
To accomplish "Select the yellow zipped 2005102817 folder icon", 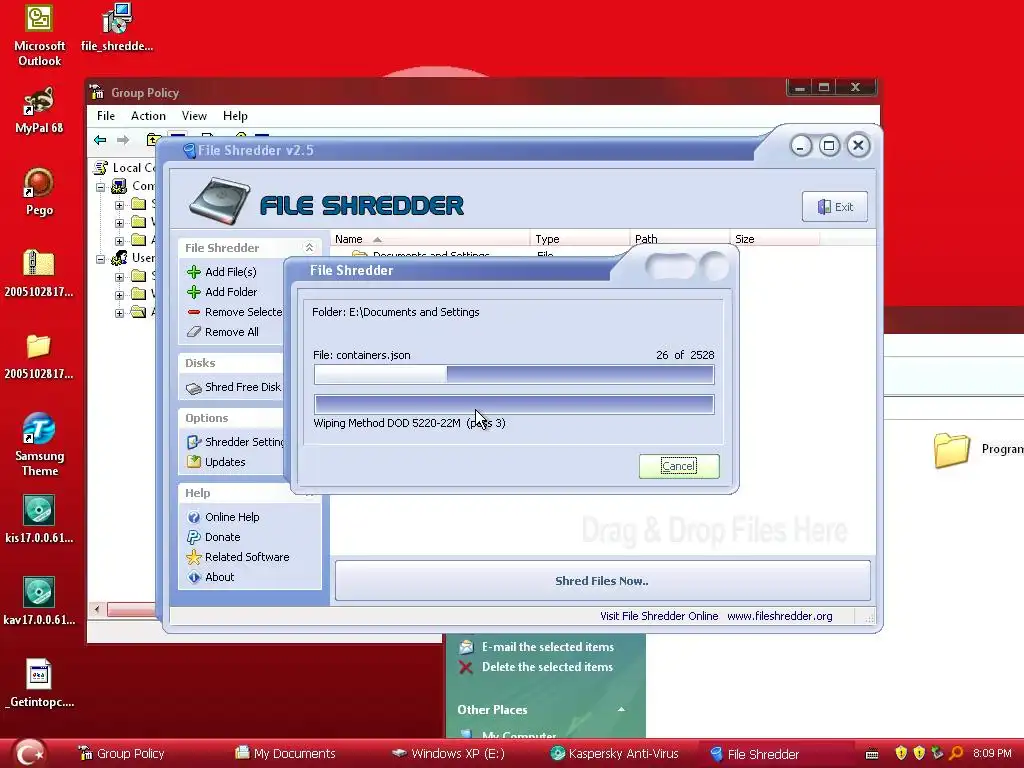I will [x=39, y=273].
